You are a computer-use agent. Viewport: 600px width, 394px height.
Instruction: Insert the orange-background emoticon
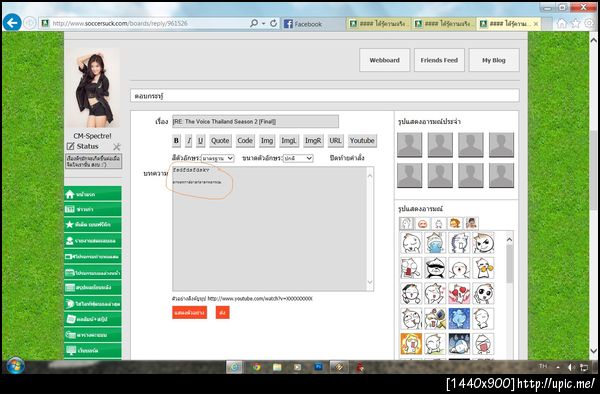411,344
